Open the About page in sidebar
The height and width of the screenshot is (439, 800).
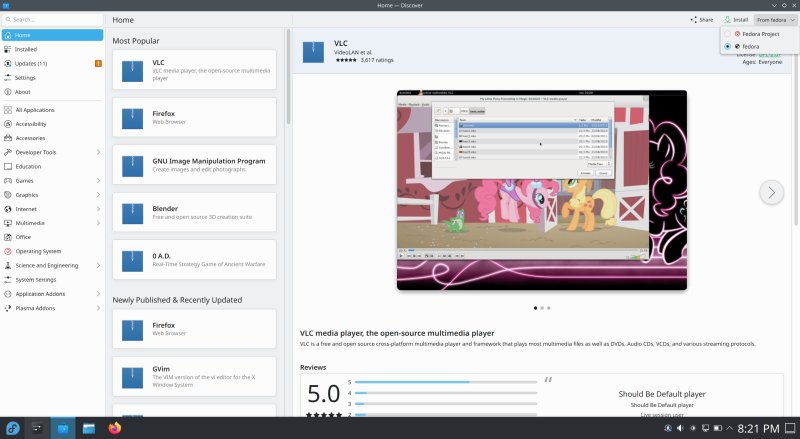tap(23, 92)
